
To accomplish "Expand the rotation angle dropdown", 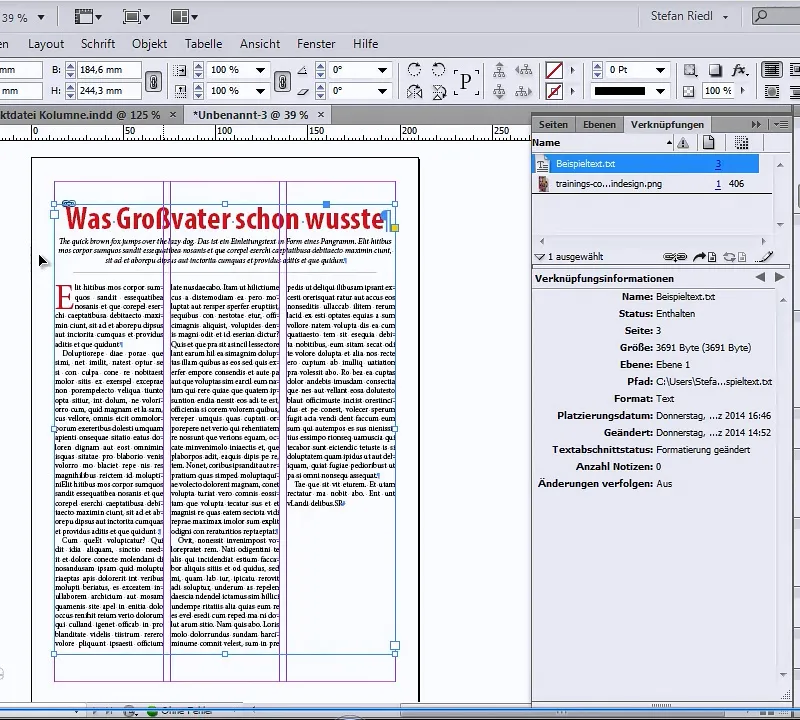I will (382, 70).
